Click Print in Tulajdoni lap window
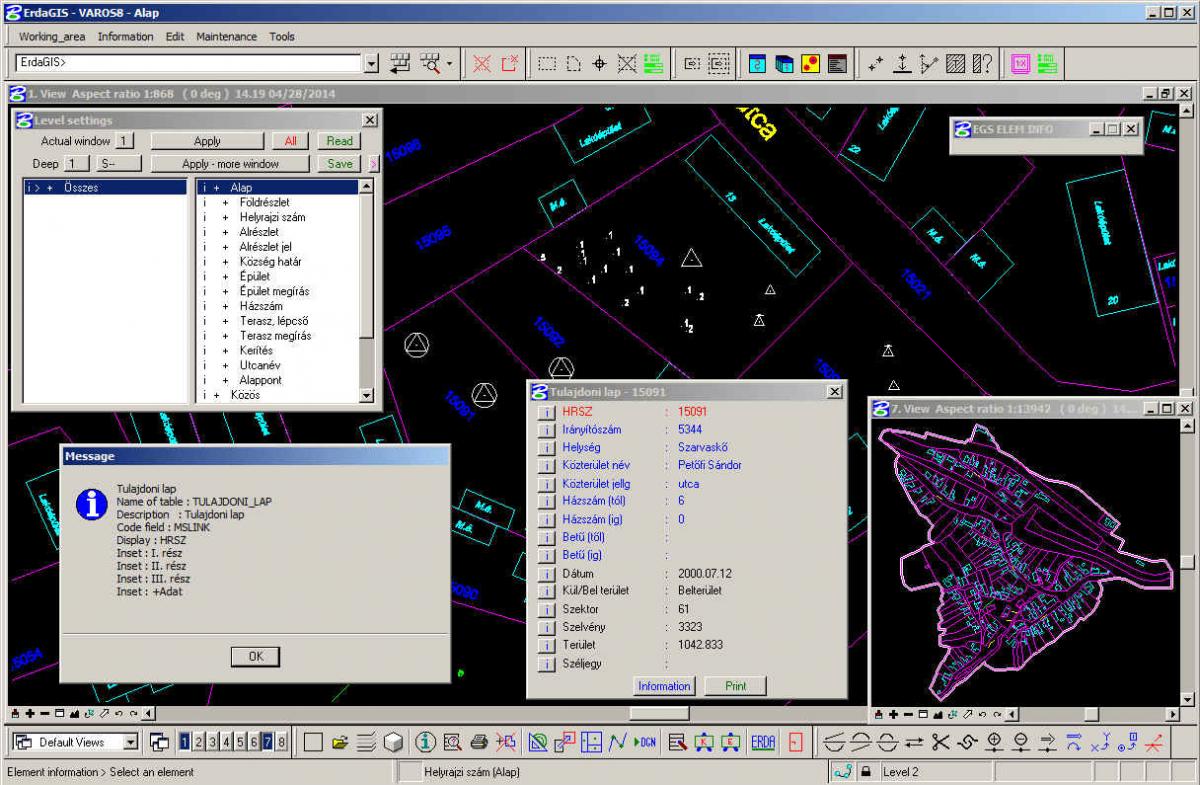Viewport: 1200px width, 785px height. (x=736, y=686)
